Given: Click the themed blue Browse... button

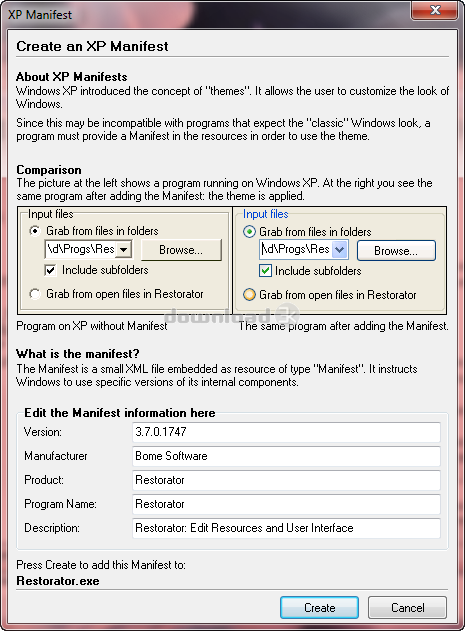Looking at the screenshot, I should click(x=396, y=251).
